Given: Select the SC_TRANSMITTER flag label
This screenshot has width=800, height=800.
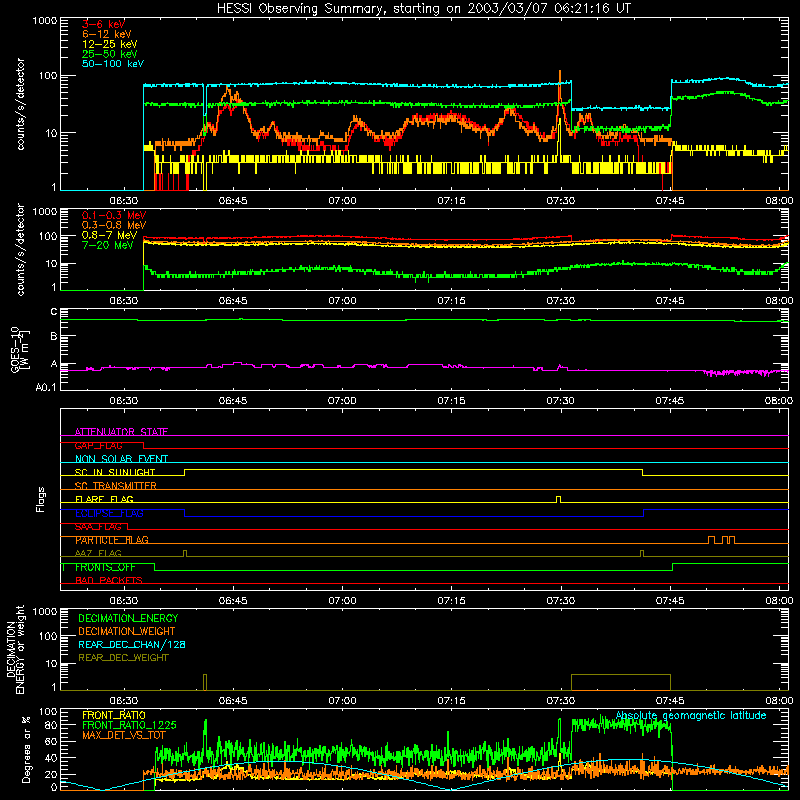Looking at the screenshot, I should pos(116,486).
